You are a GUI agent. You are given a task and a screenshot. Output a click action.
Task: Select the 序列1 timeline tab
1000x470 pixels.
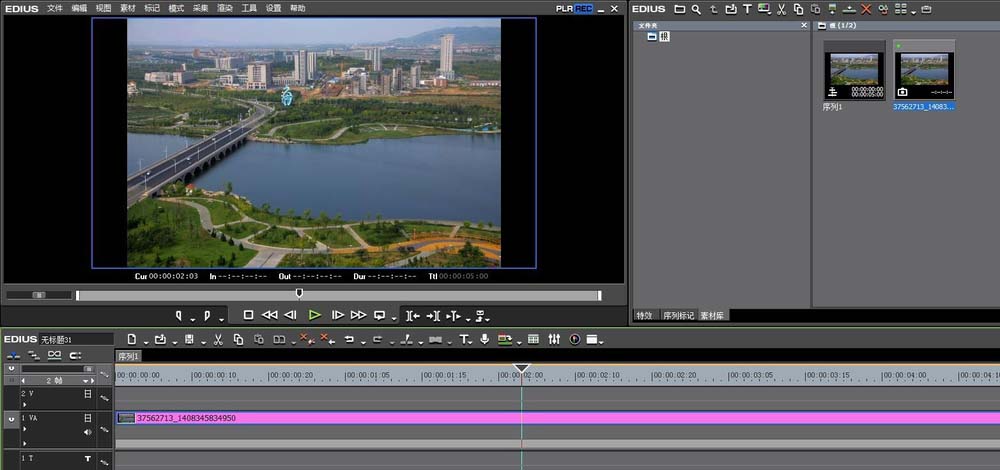129,356
